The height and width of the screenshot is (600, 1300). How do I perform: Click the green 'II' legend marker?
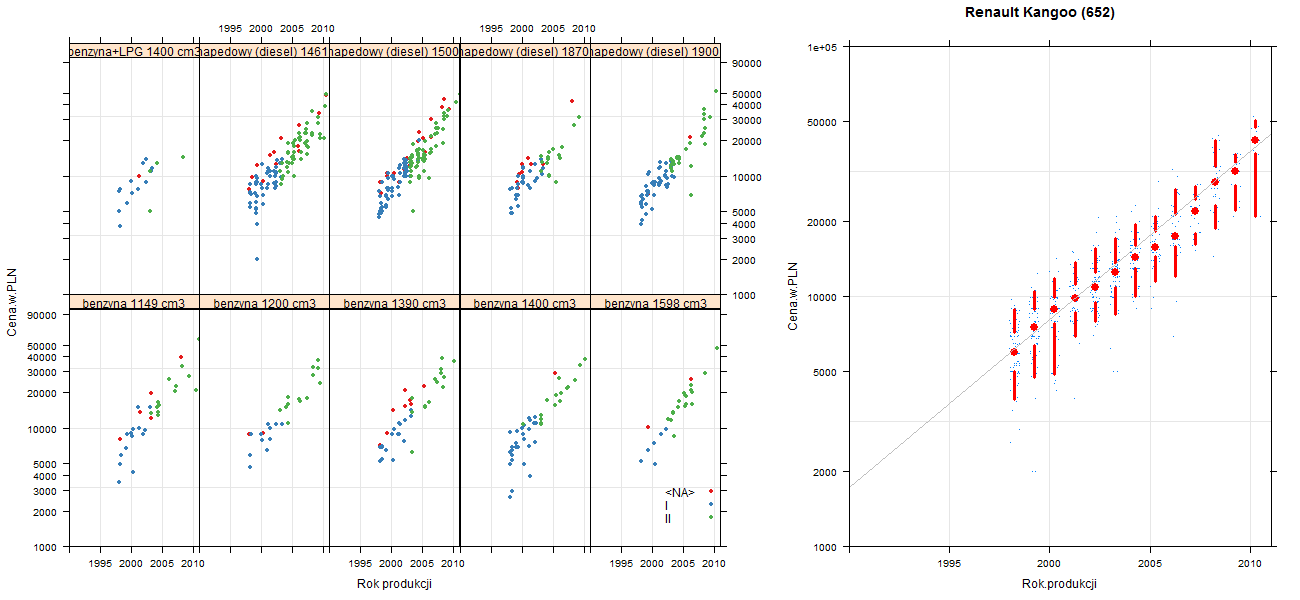pos(711,516)
